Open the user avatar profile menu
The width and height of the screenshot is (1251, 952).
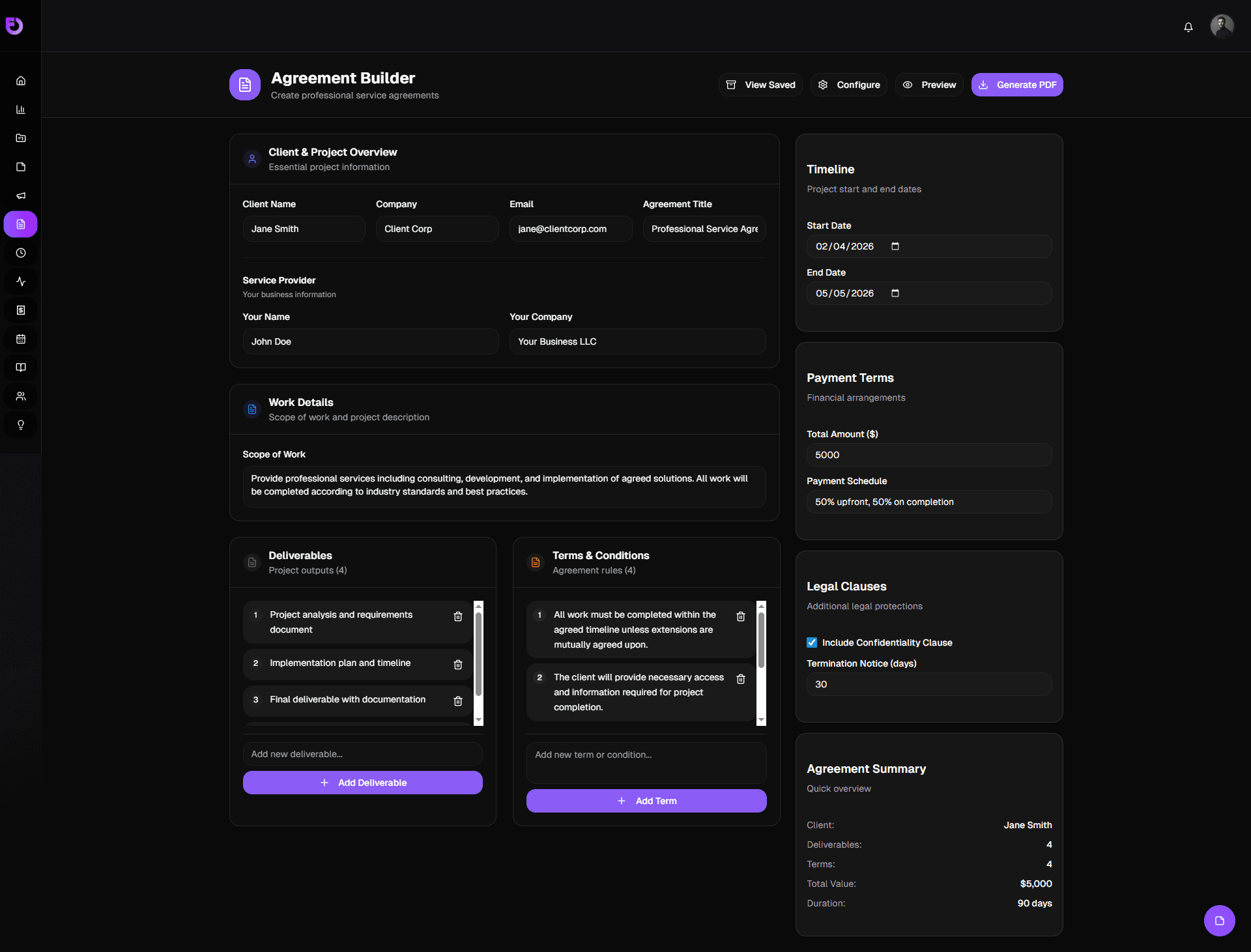point(1222,26)
